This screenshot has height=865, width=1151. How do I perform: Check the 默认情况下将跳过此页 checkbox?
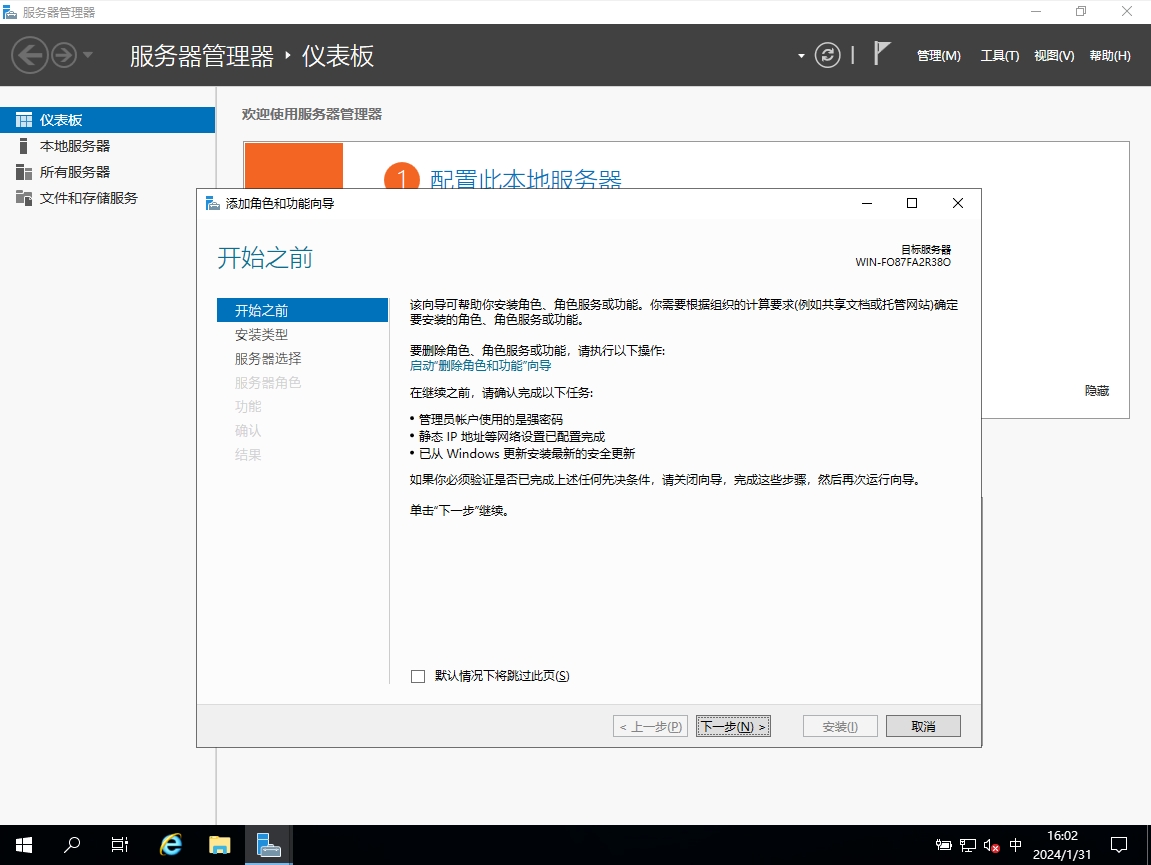(418, 676)
